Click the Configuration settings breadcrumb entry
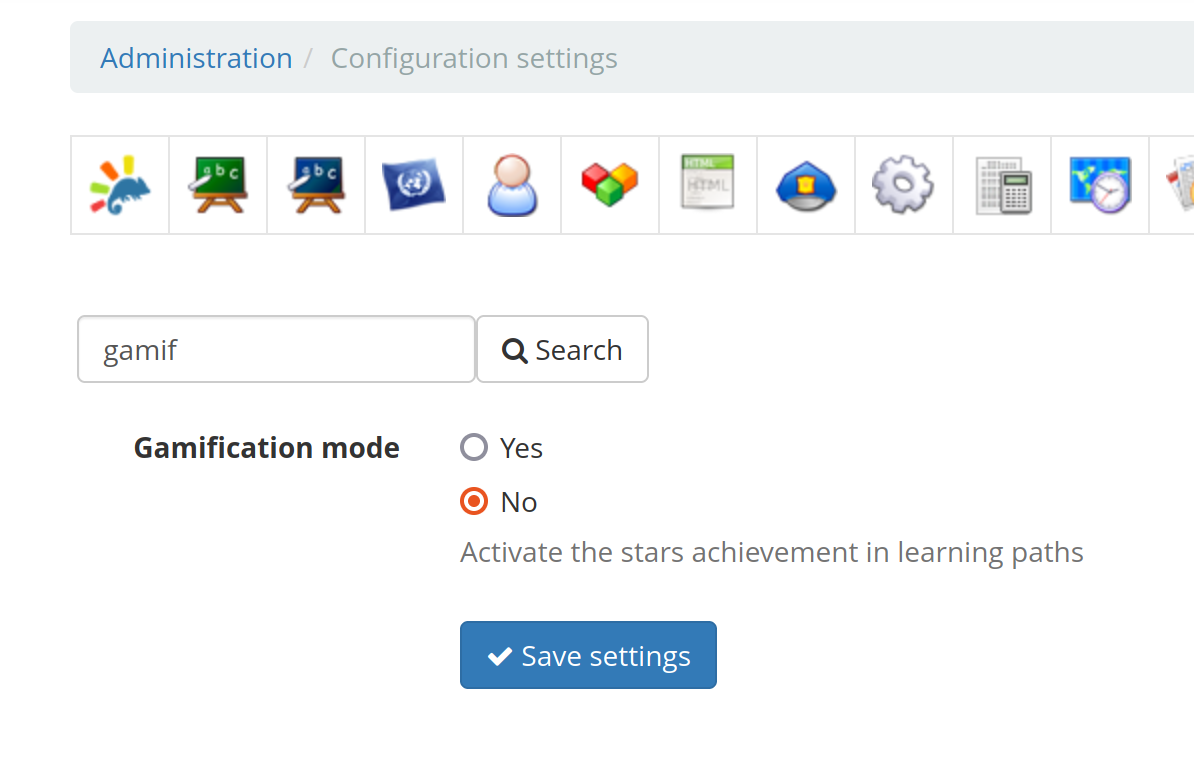This screenshot has height=776, width=1194. tap(474, 58)
